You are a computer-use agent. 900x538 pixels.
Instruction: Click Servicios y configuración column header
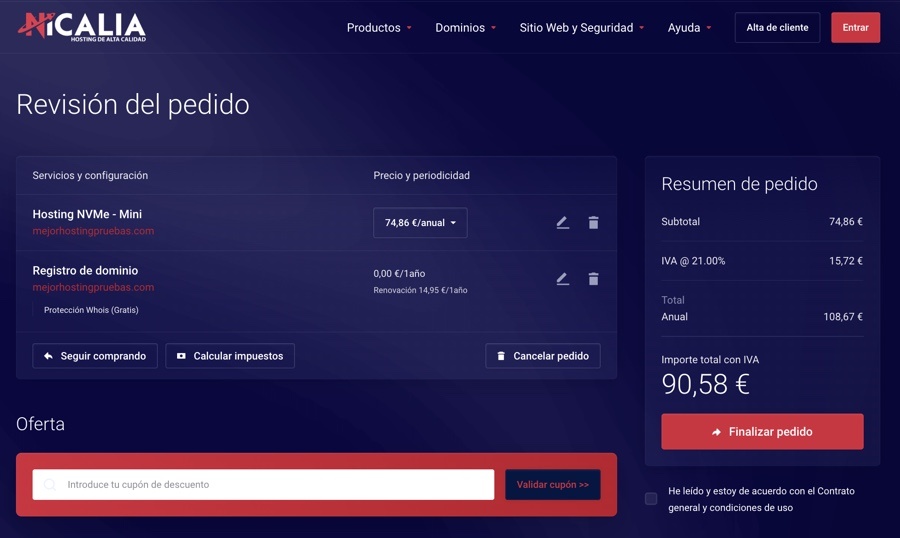pos(90,176)
